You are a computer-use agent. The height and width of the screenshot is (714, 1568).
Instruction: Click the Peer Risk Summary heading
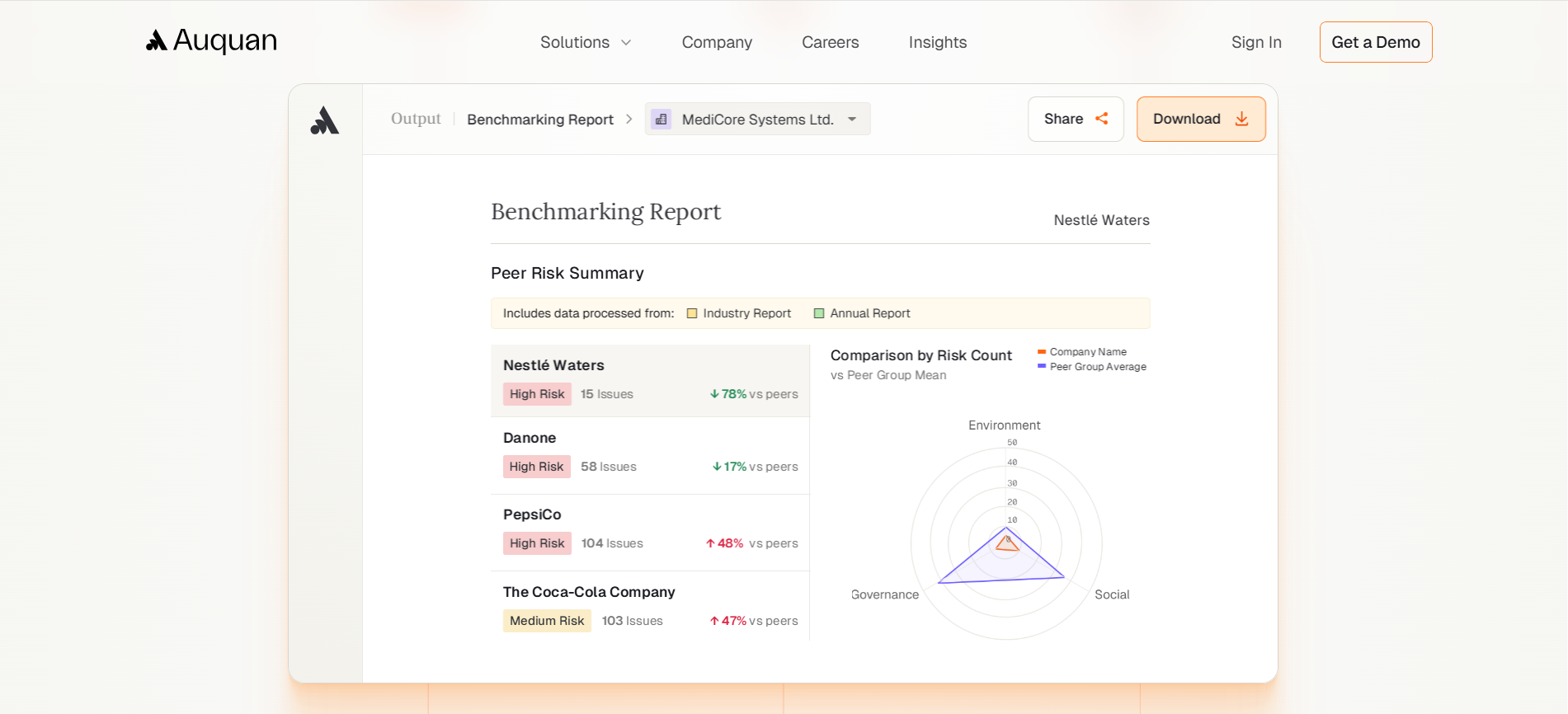[x=567, y=273]
